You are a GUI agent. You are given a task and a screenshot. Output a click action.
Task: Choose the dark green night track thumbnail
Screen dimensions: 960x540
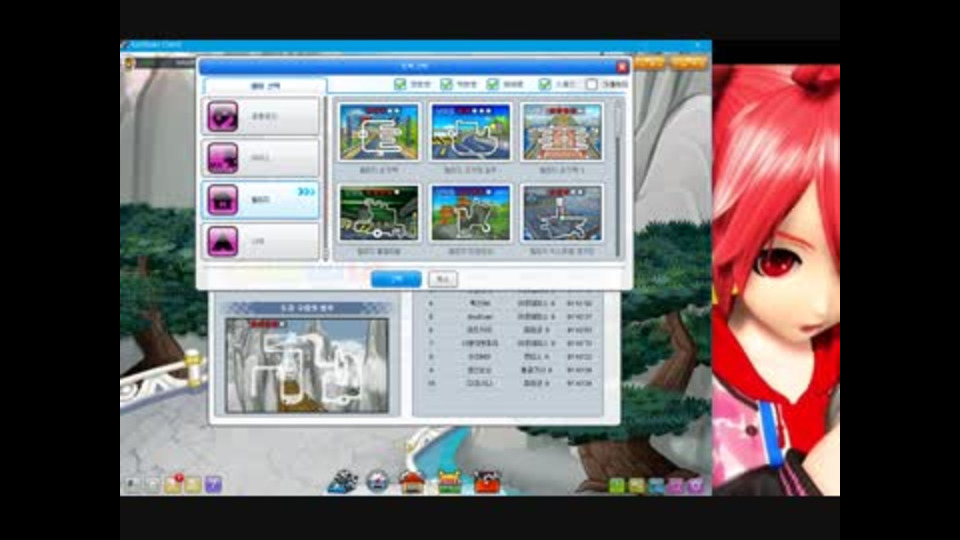click(379, 213)
